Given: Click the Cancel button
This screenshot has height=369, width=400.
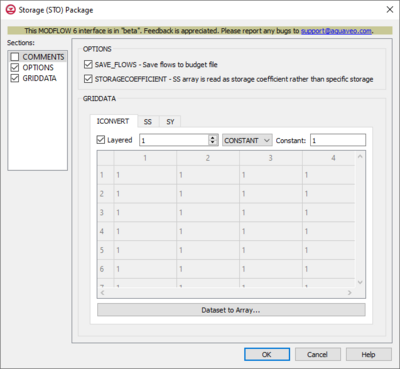Looking at the screenshot, I should [x=318, y=354].
